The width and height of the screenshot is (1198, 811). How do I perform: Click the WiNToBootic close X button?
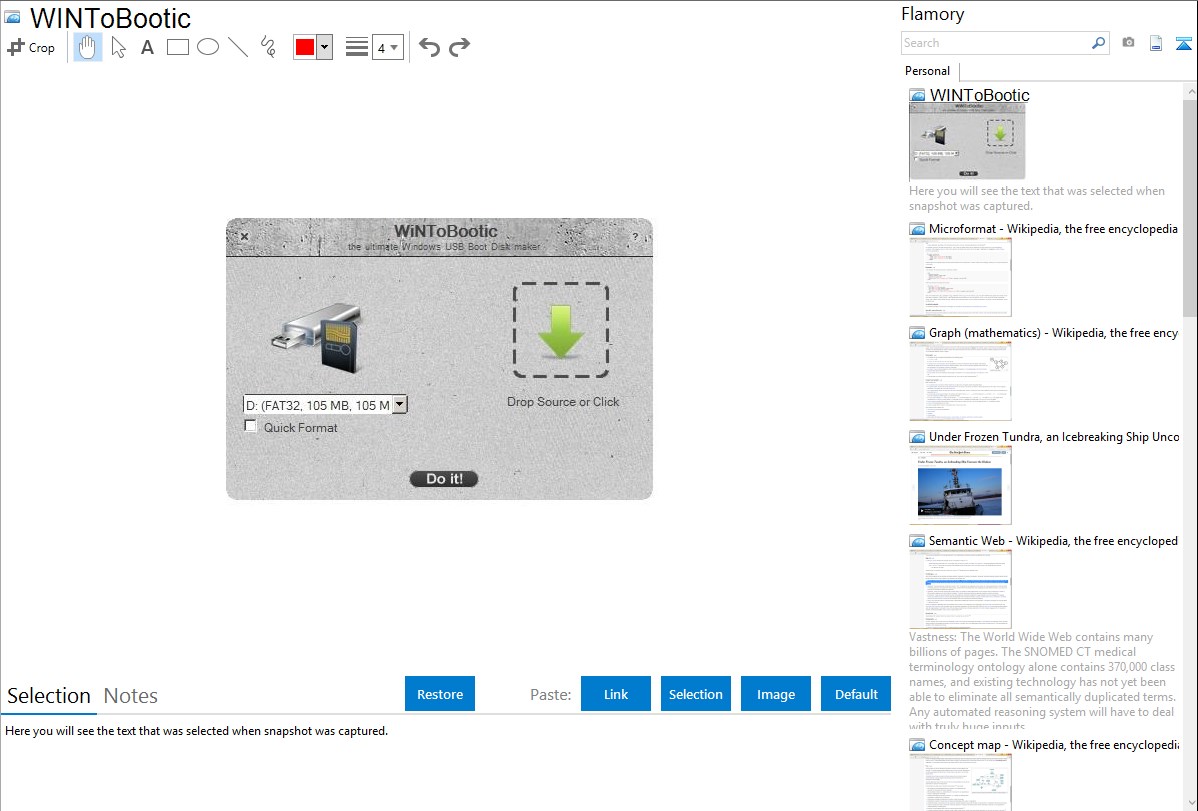pyautogui.click(x=244, y=236)
